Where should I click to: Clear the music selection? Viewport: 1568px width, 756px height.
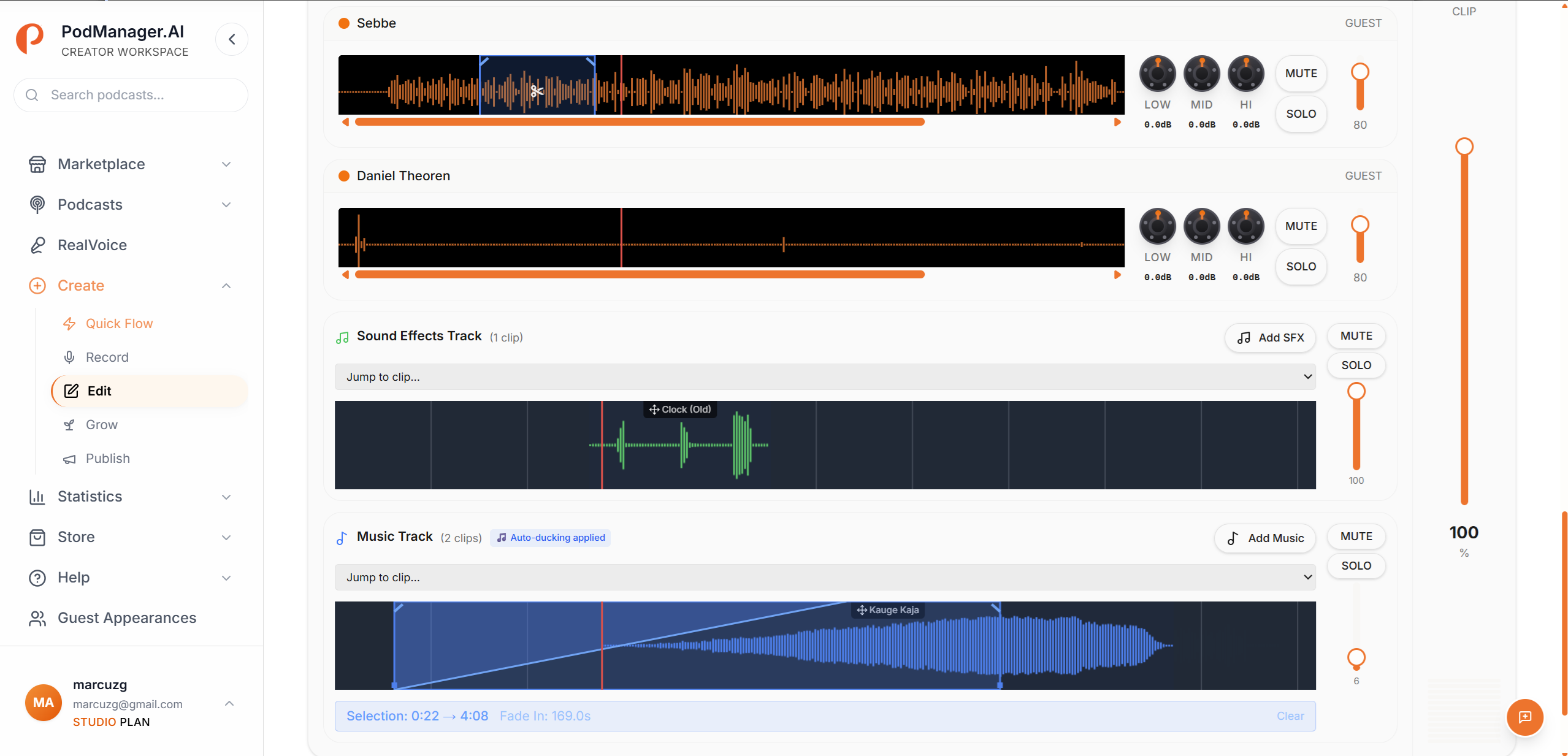pos(1290,716)
